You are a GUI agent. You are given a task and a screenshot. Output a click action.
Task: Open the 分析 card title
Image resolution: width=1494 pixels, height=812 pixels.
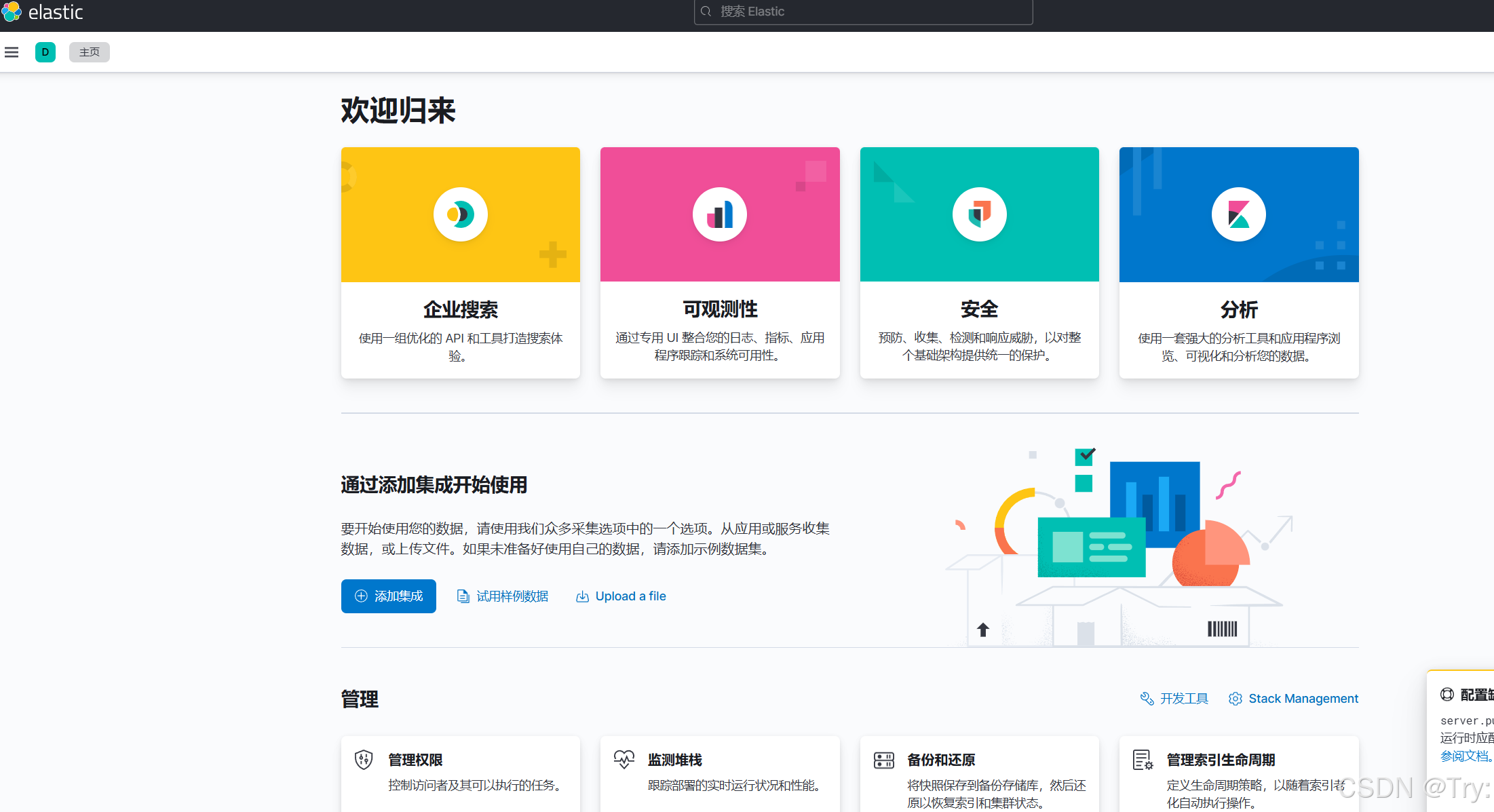click(x=1239, y=309)
